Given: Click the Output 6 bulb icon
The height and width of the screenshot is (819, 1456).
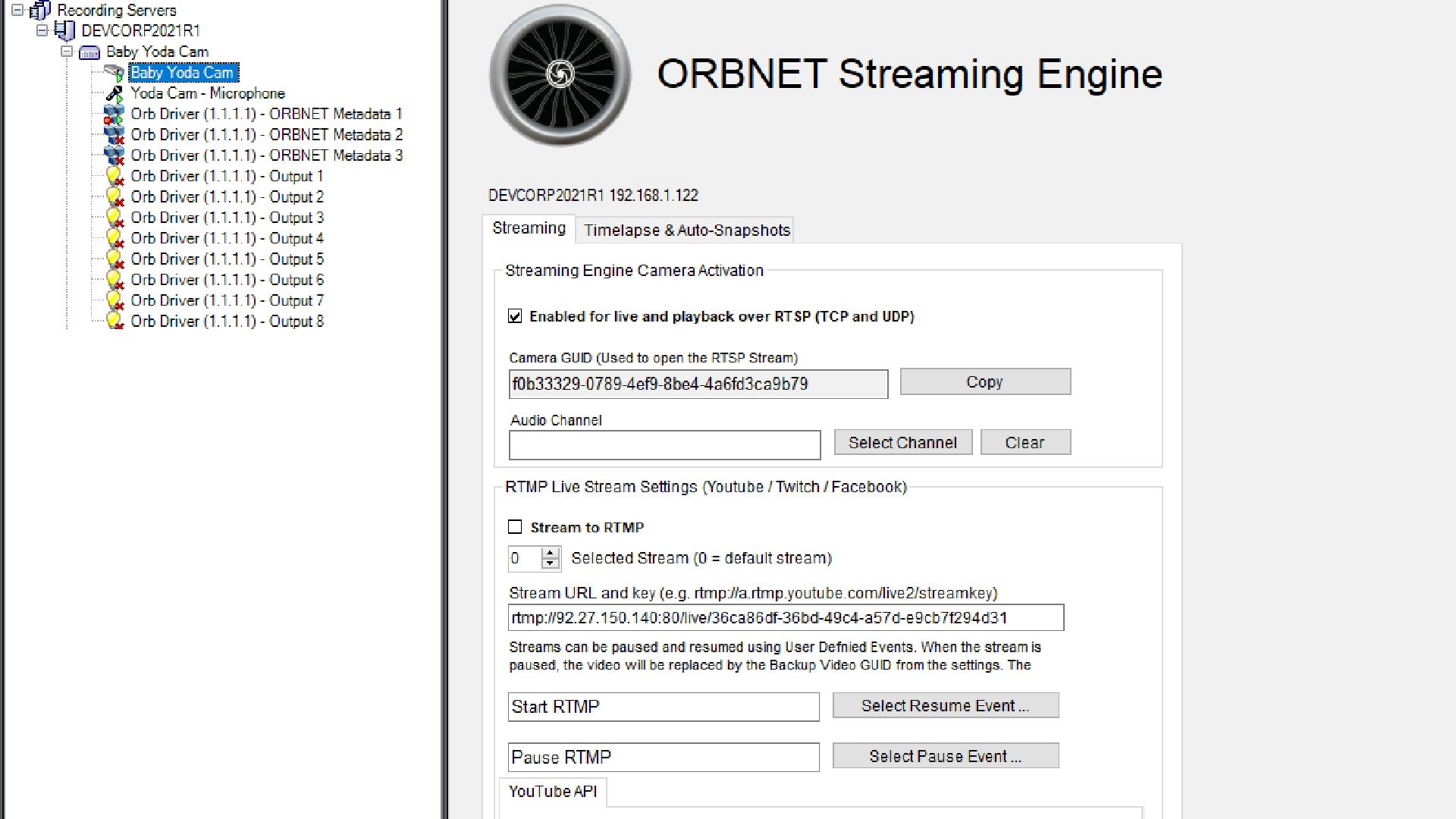Looking at the screenshot, I should pos(115,280).
